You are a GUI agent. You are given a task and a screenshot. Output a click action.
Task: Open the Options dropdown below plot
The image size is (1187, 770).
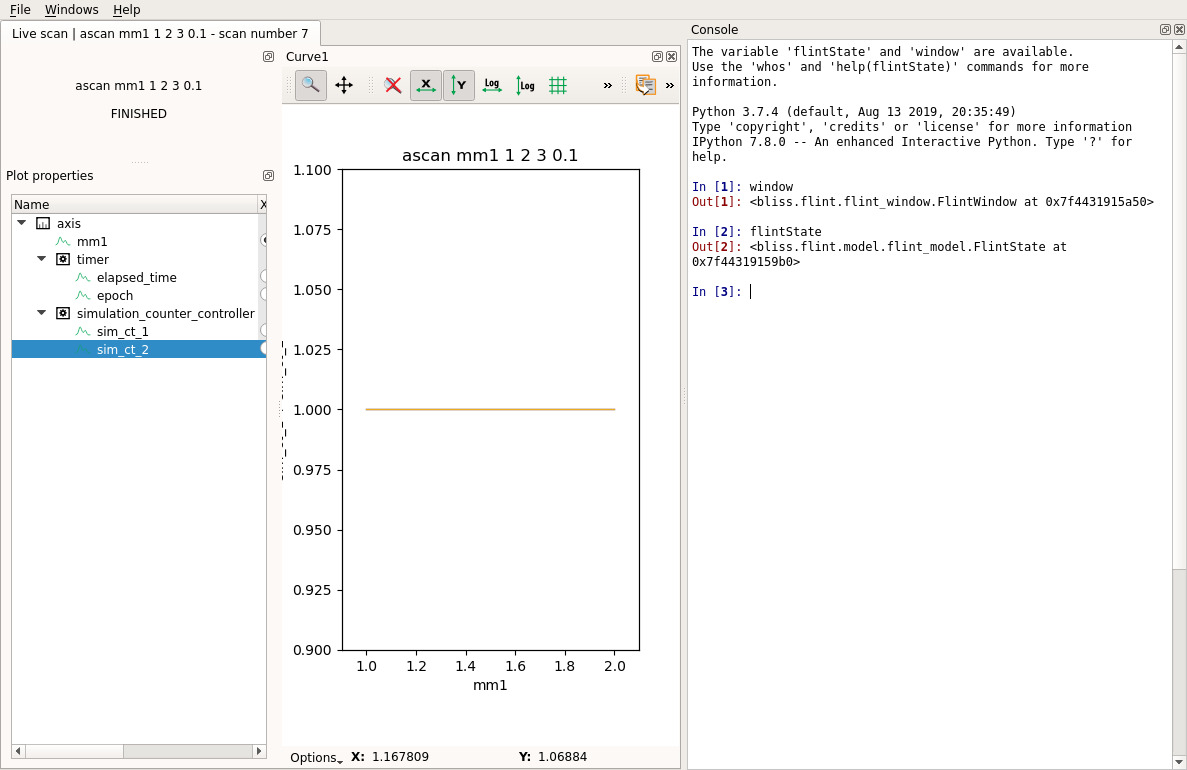[x=316, y=757]
